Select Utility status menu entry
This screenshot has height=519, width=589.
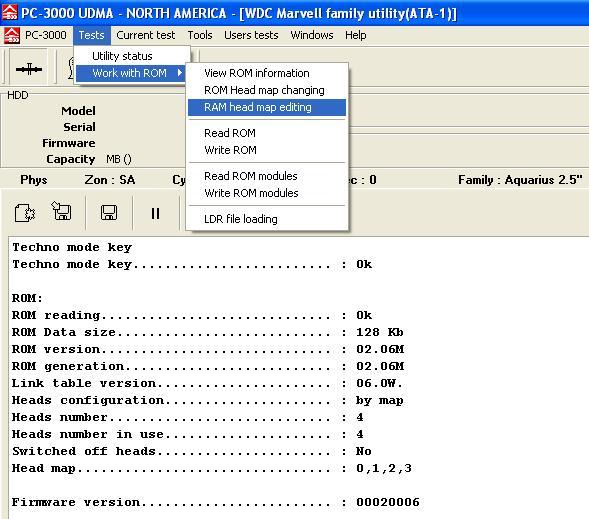122,56
